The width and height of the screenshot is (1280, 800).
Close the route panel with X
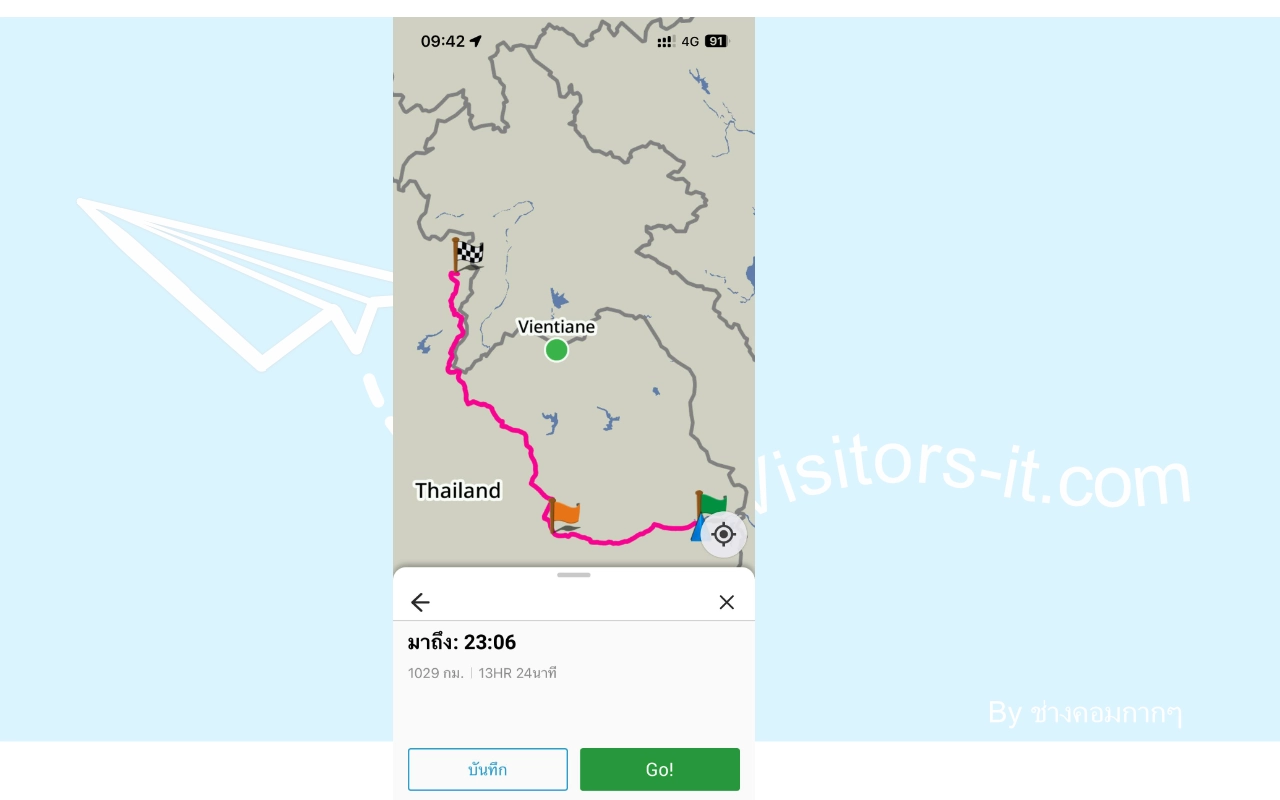(727, 602)
